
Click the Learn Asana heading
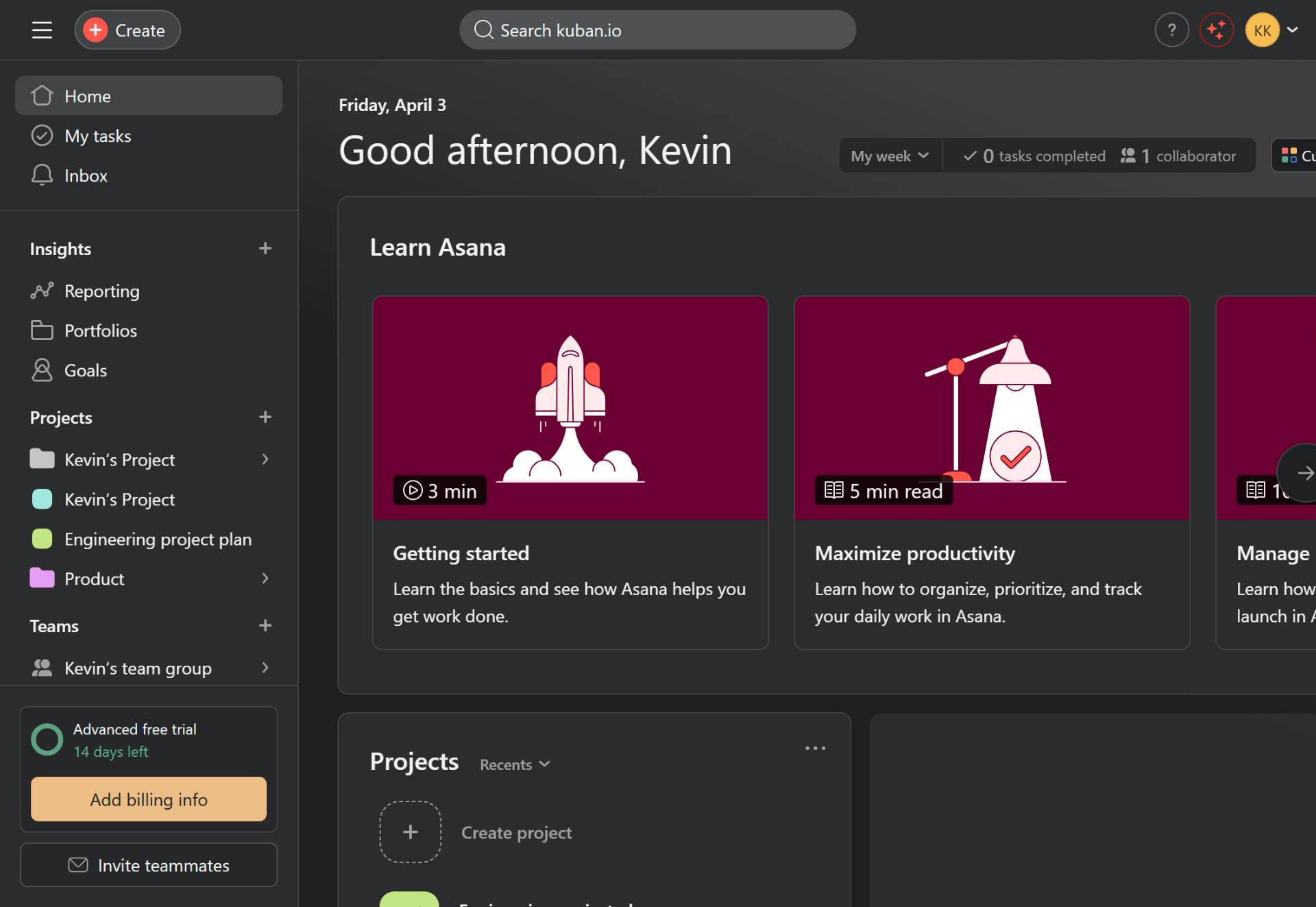[438, 247]
